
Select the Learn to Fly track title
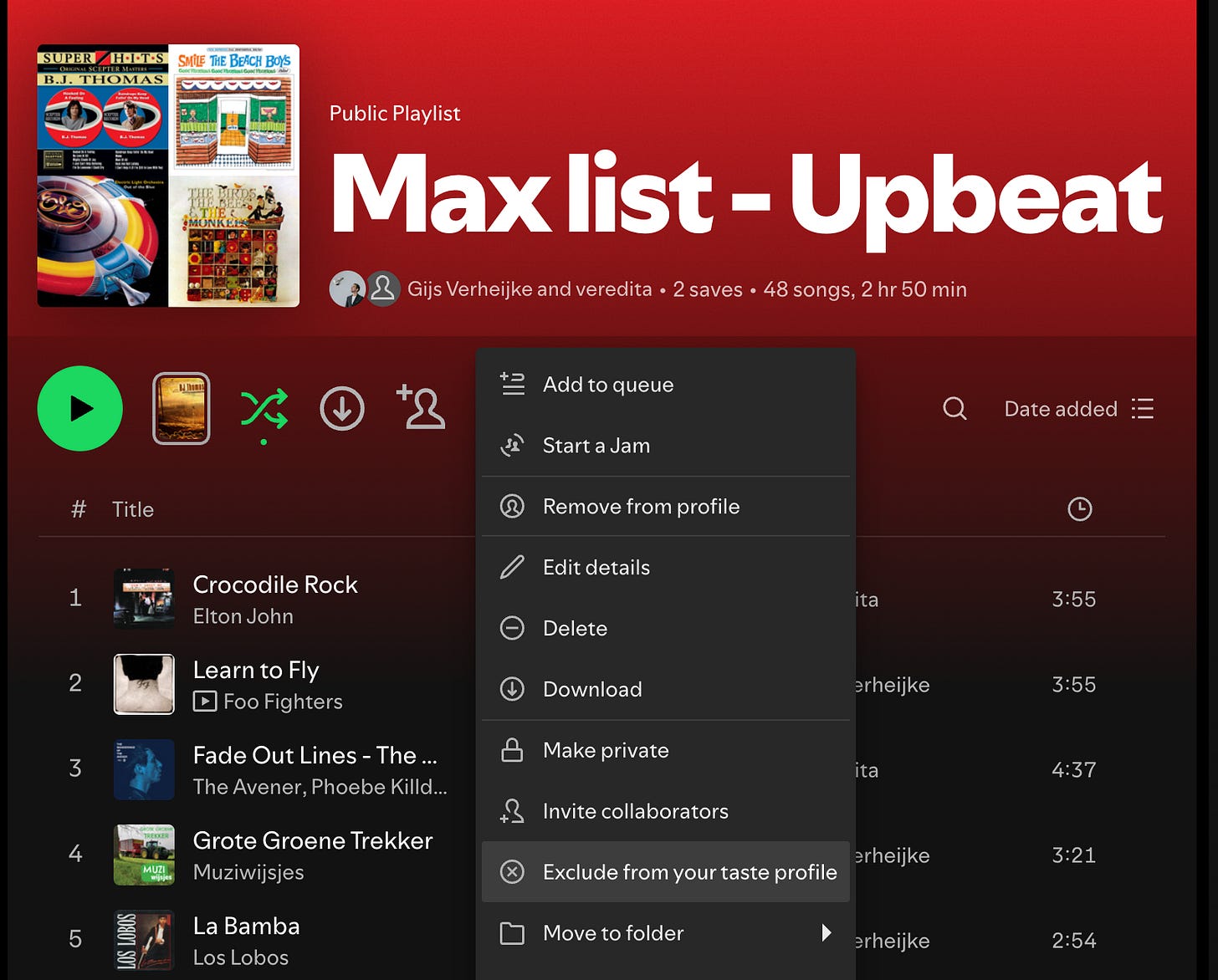256,670
